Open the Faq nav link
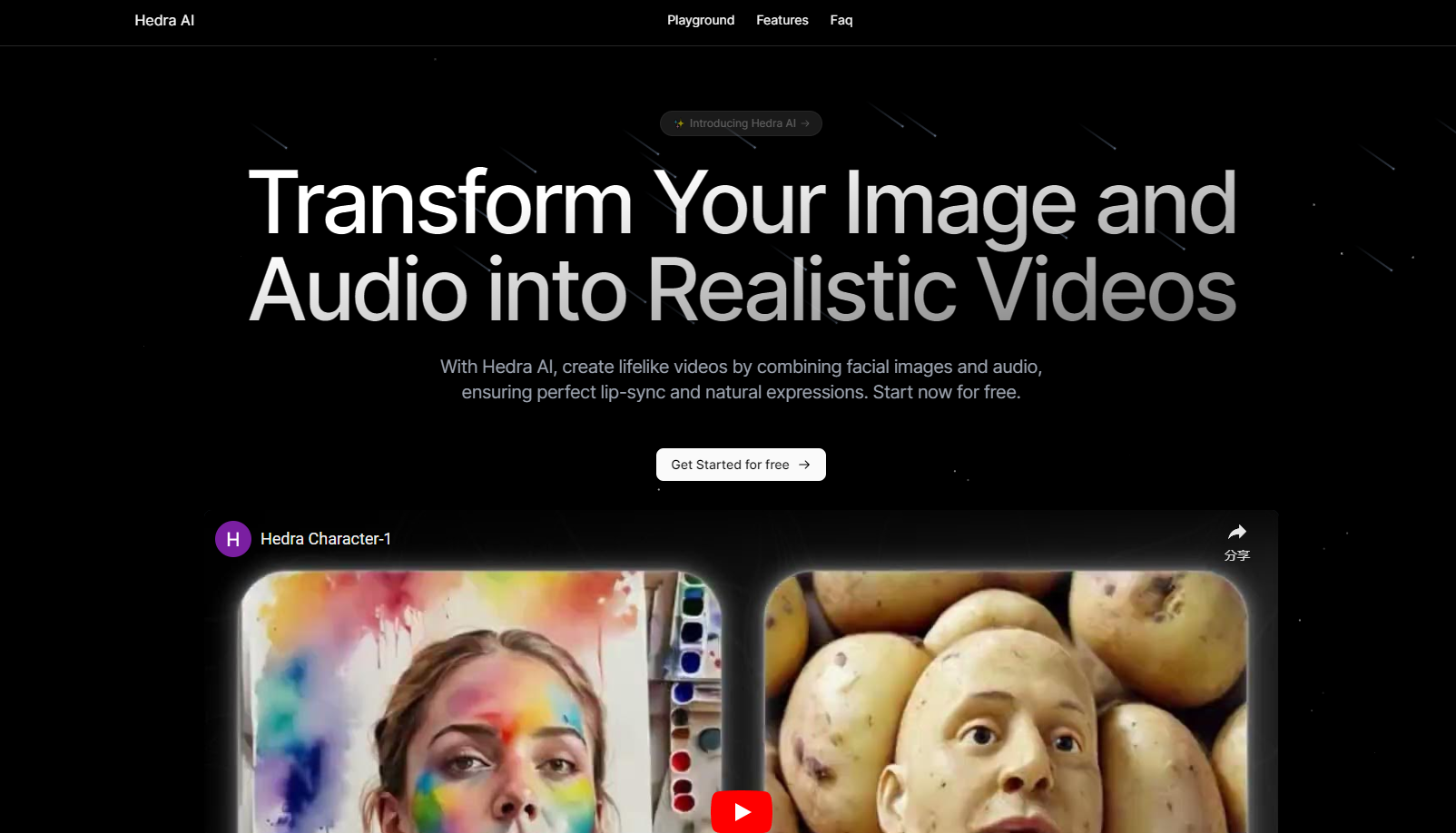Viewport: 1456px width, 833px height. tap(841, 21)
